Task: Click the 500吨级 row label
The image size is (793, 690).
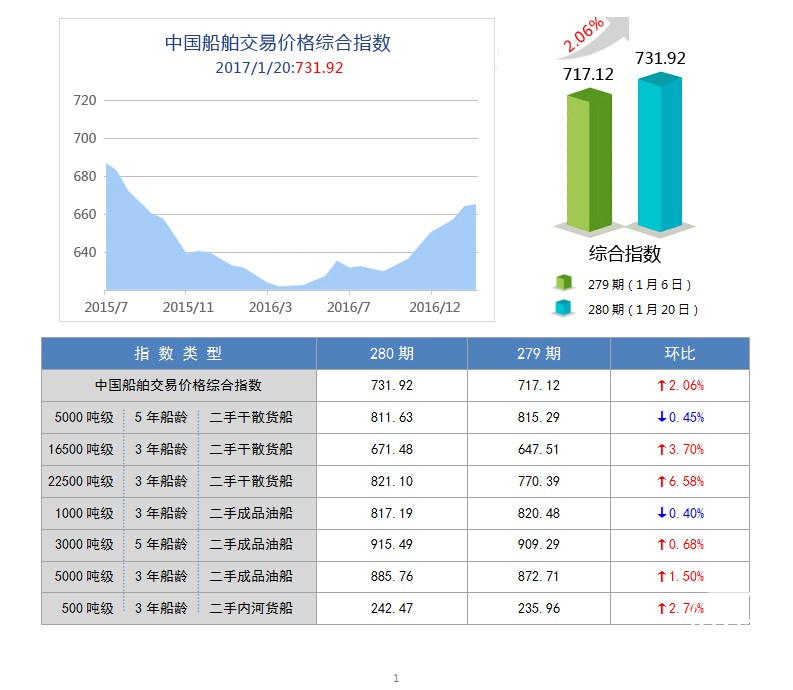Action: [x=87, y=608]
